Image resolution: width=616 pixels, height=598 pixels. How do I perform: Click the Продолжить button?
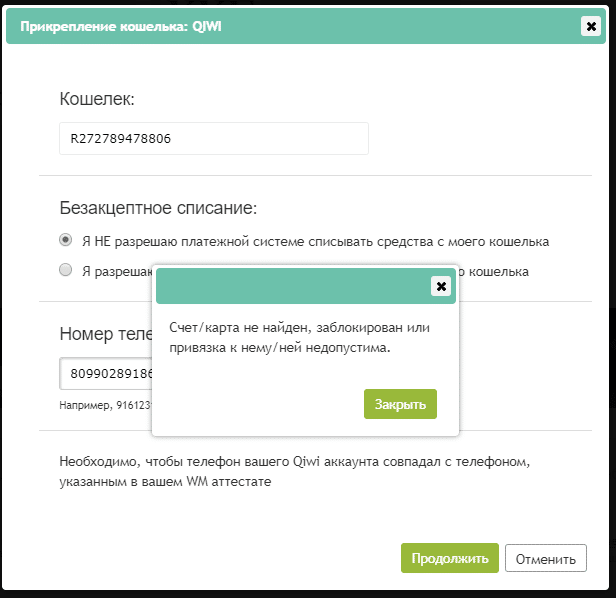coord(449,559)
